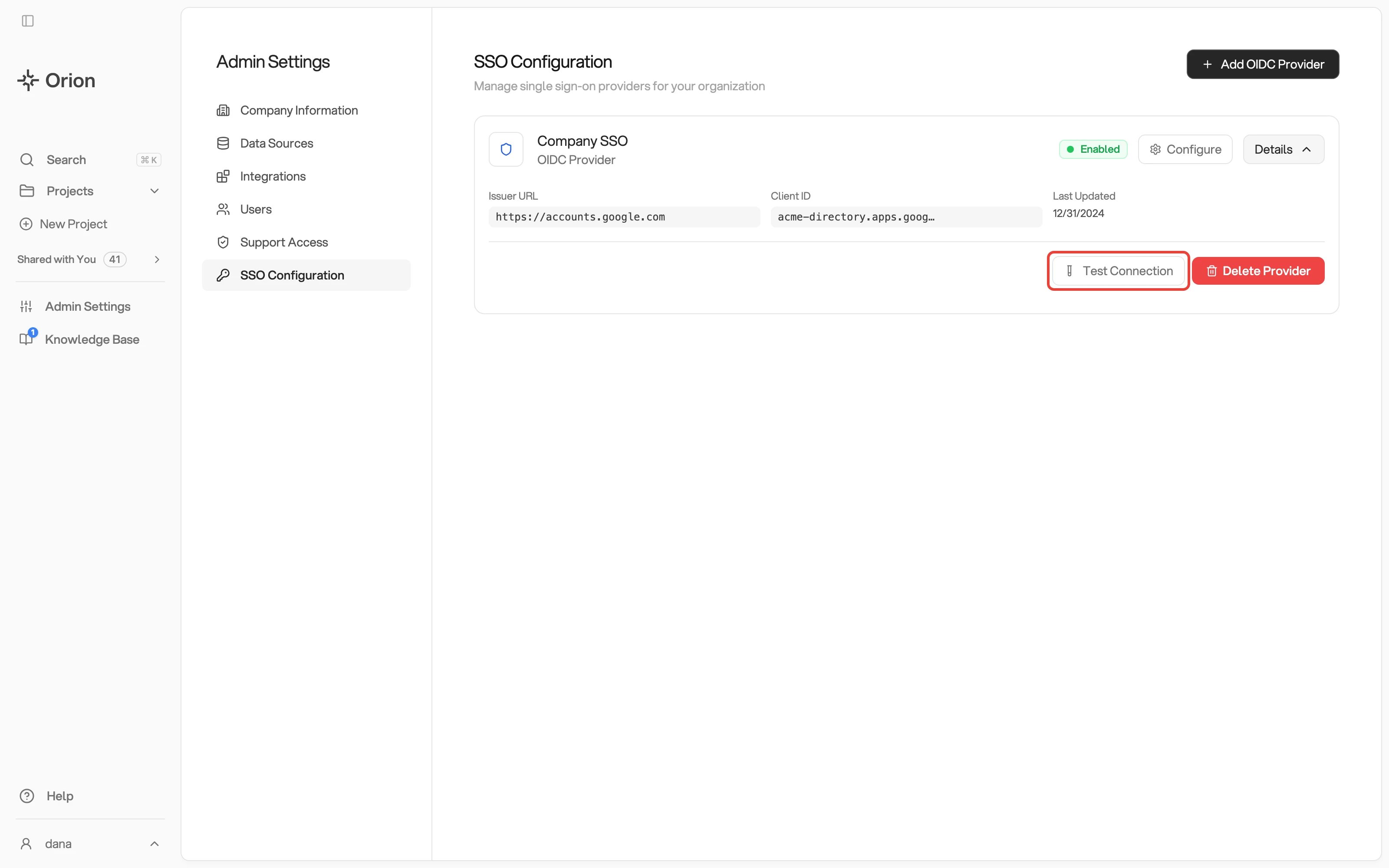Click the Users people icon
Image resolution: width=1389 pixels, height=868 pixels.
pos(223,210)
